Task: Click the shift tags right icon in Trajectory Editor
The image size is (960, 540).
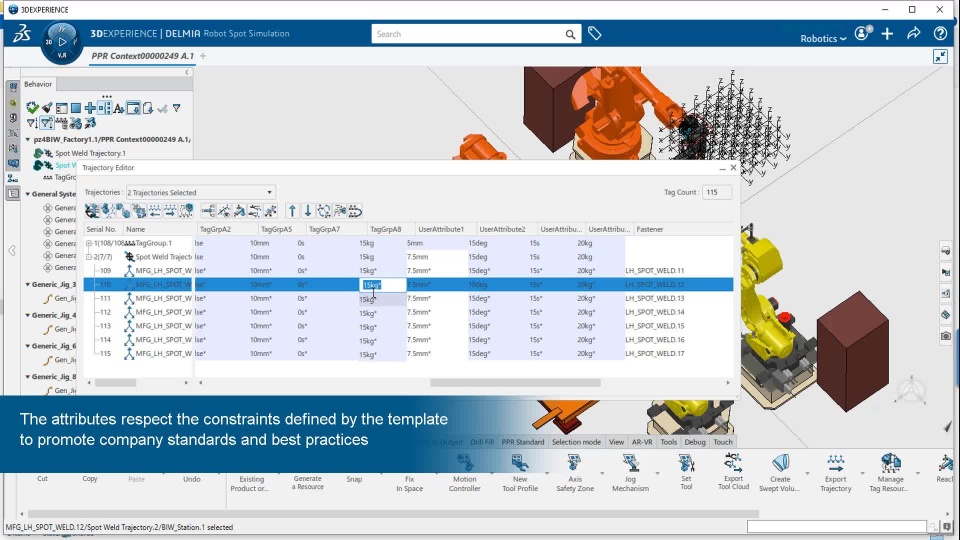Action: click(170, 211)
